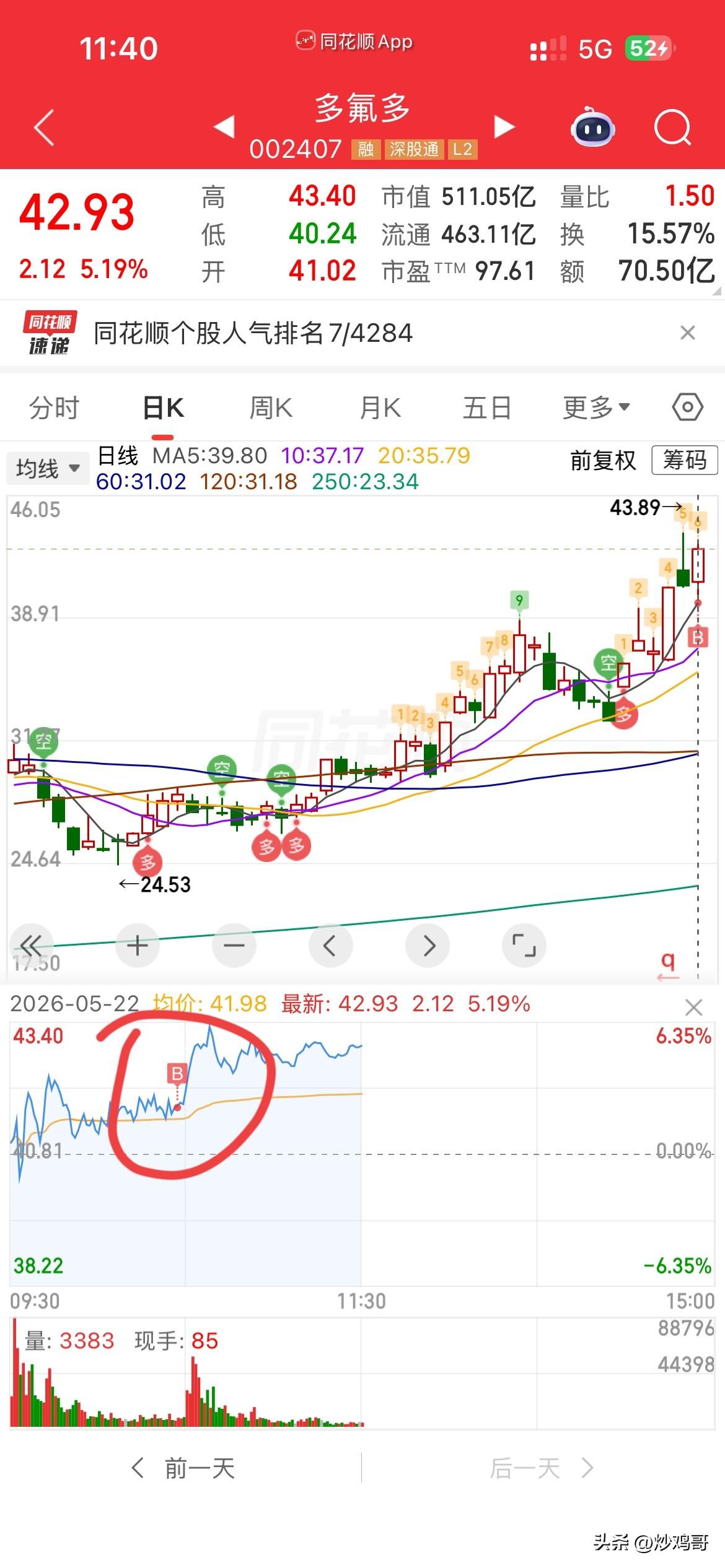
Task: Zoom in the K-line chart with plus
Action: [137, 946]
